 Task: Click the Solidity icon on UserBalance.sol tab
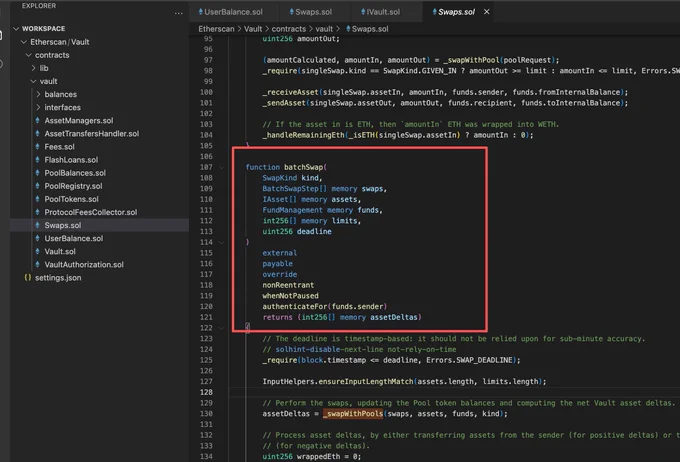coord(200,12)
